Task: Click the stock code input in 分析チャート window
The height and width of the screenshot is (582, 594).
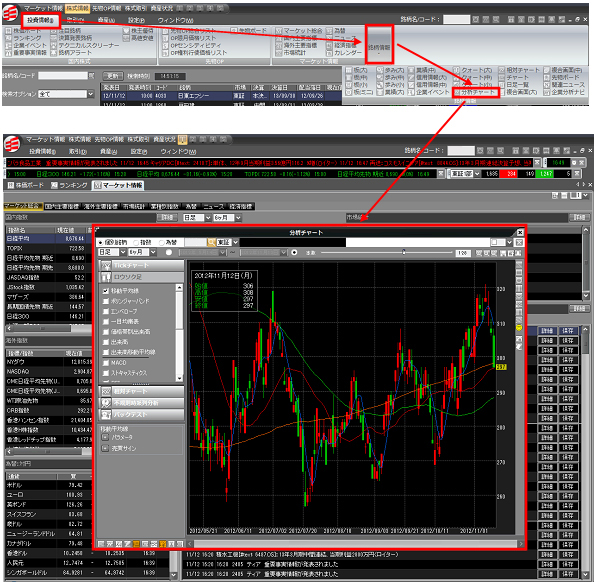Action: coord(195,242)
